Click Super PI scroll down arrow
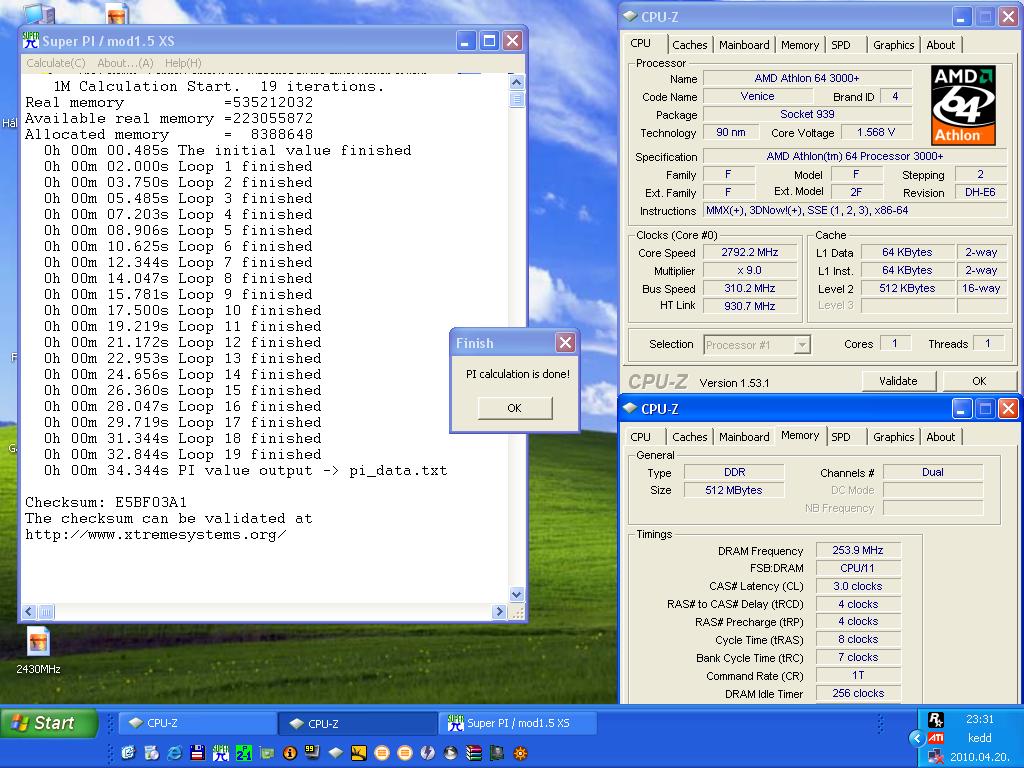 (517, 594)
